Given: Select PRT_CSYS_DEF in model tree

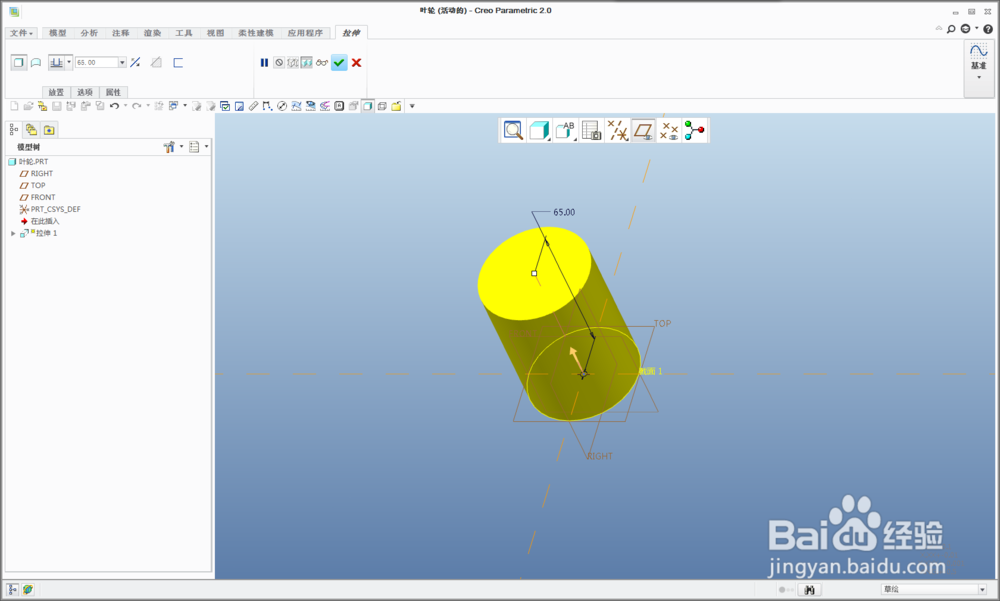Looking at the screenshot, I should [x=50, y=209].
